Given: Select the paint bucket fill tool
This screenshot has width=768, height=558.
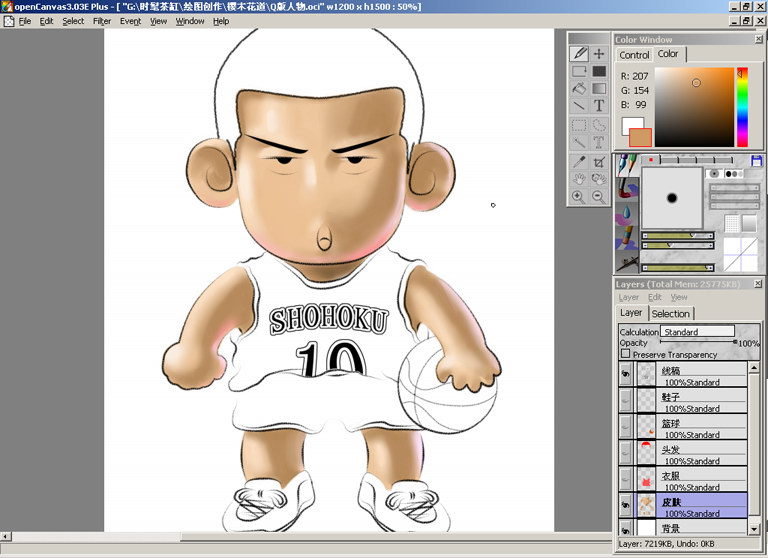Looking at the screenshot, I should [579, 88].
